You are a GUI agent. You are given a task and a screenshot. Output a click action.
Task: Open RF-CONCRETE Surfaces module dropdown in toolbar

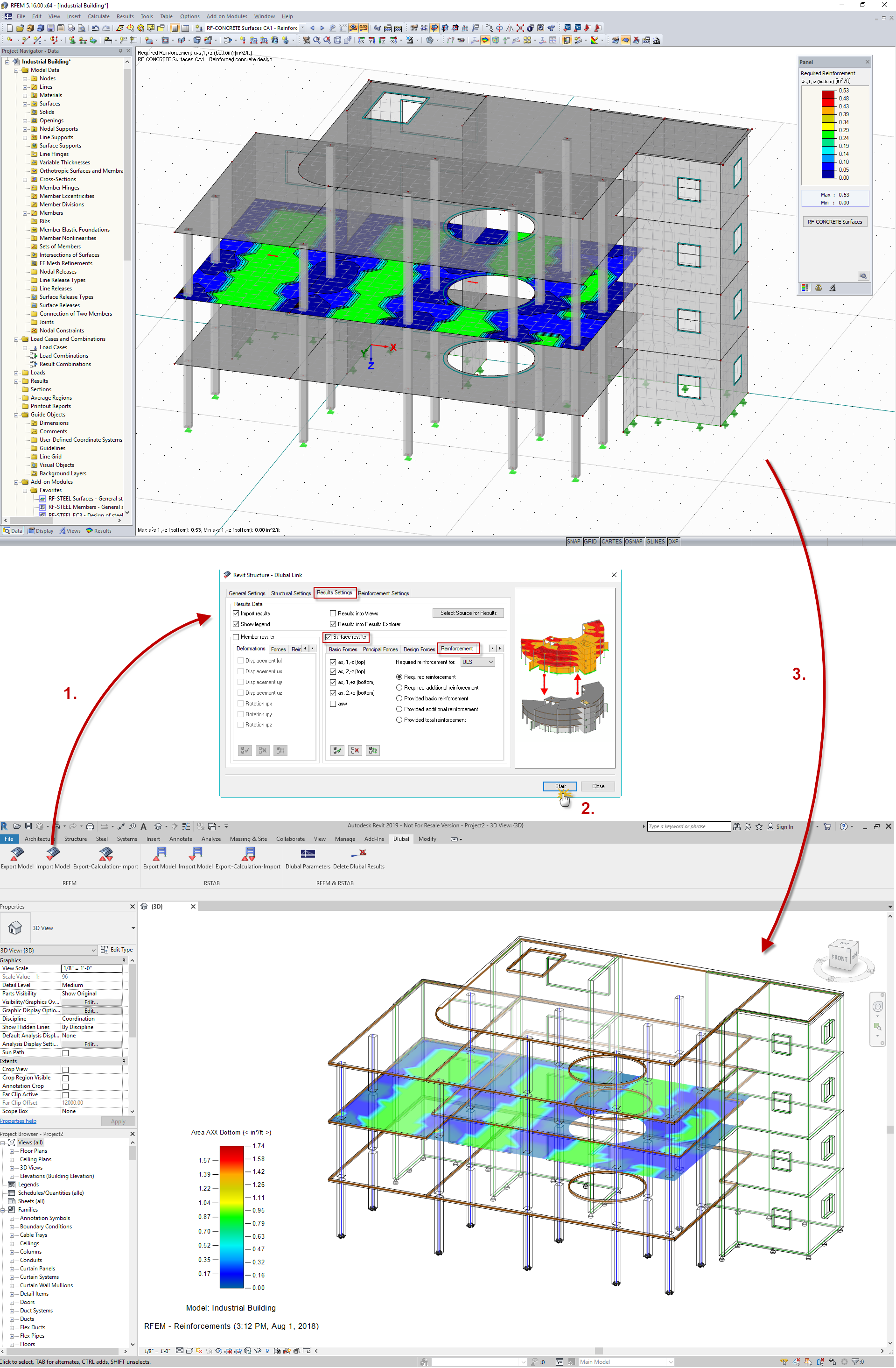tap(303, 28)
